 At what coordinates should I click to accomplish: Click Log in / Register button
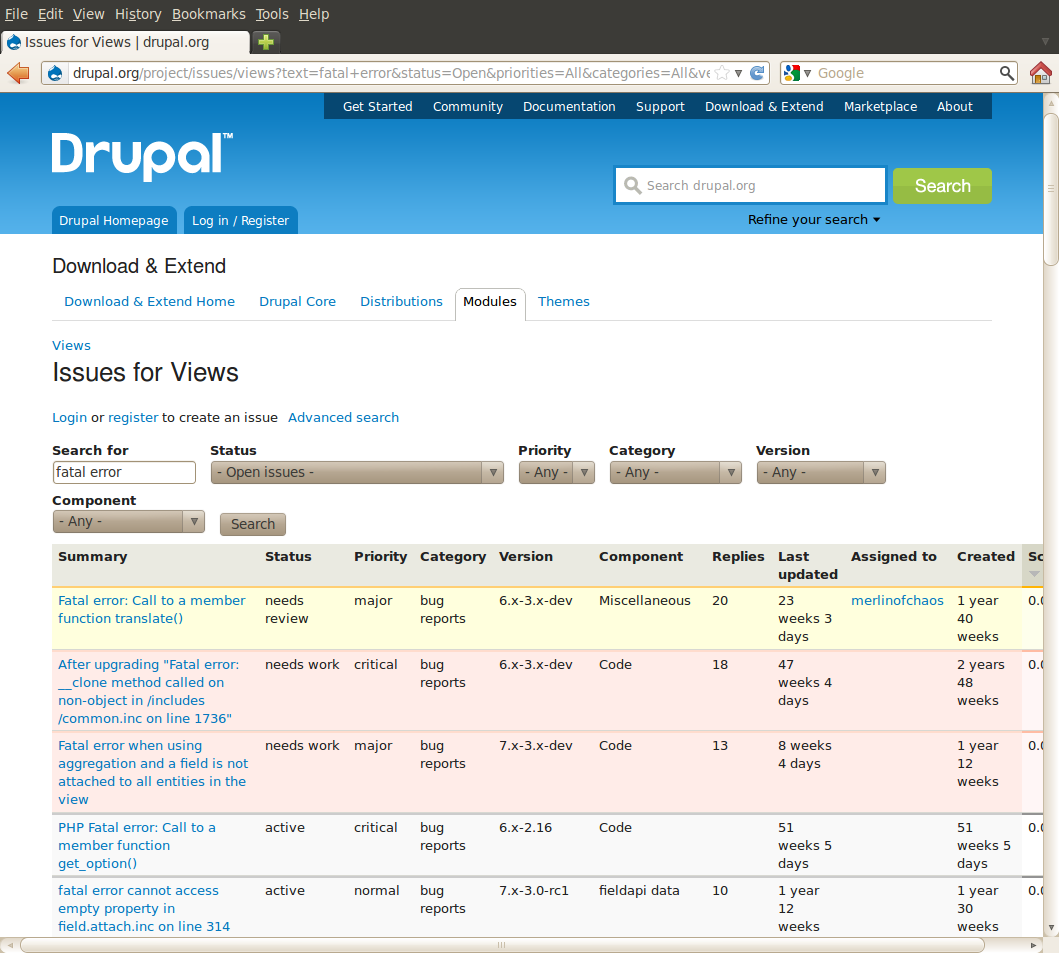point(240,220)
